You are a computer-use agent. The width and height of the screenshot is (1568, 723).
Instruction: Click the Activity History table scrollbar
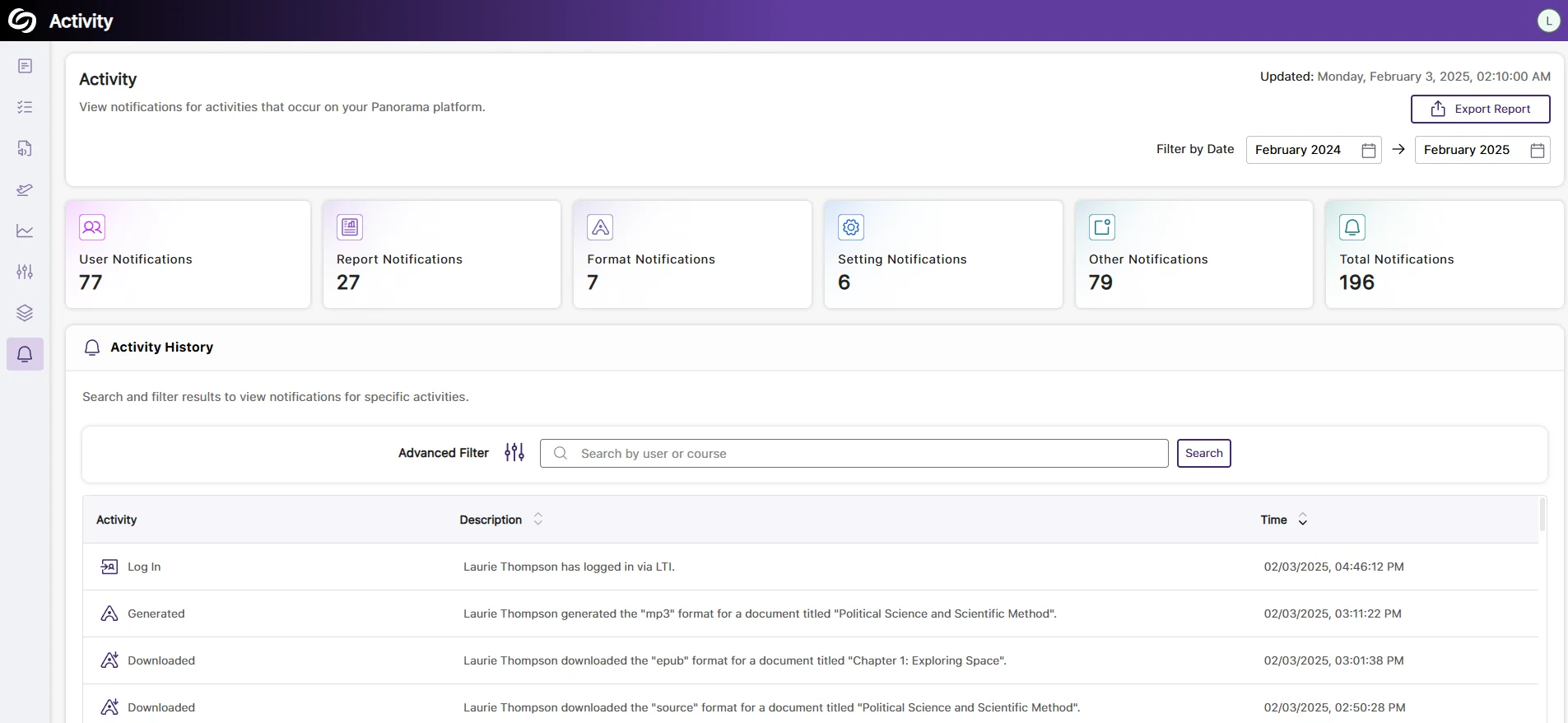(1542, 515)
